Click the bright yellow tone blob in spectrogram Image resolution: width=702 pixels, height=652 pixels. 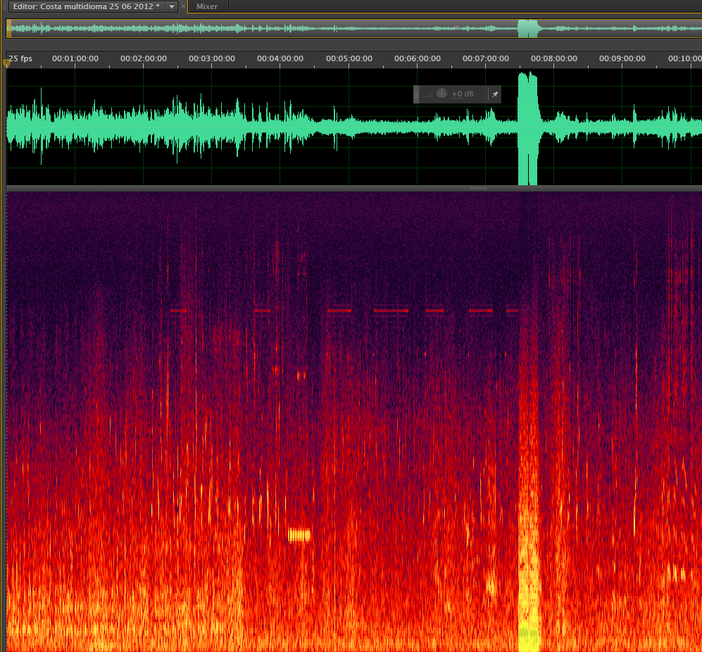tap(299, 535)
